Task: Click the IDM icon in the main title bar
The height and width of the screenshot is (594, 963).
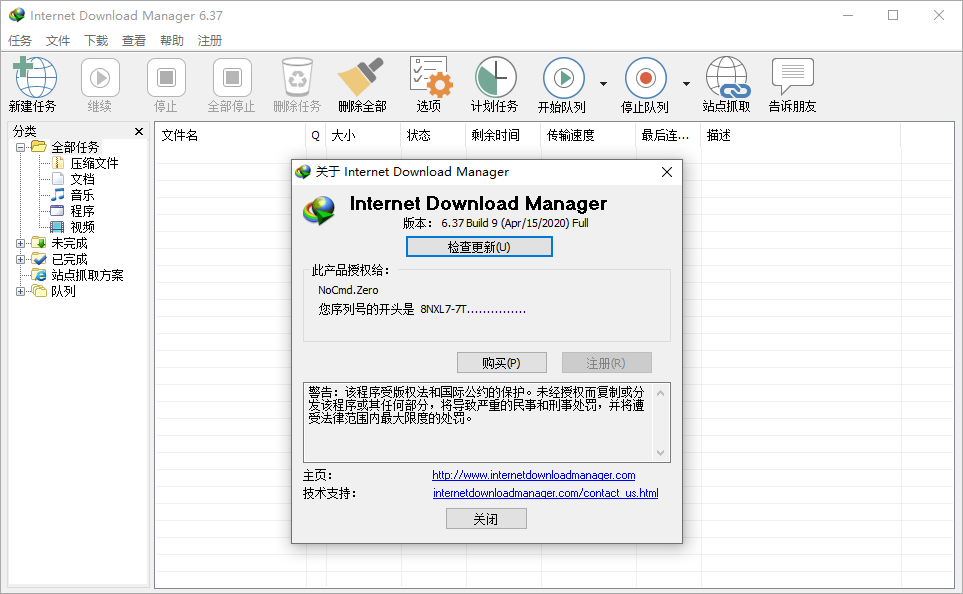Action: click(17, 15)
